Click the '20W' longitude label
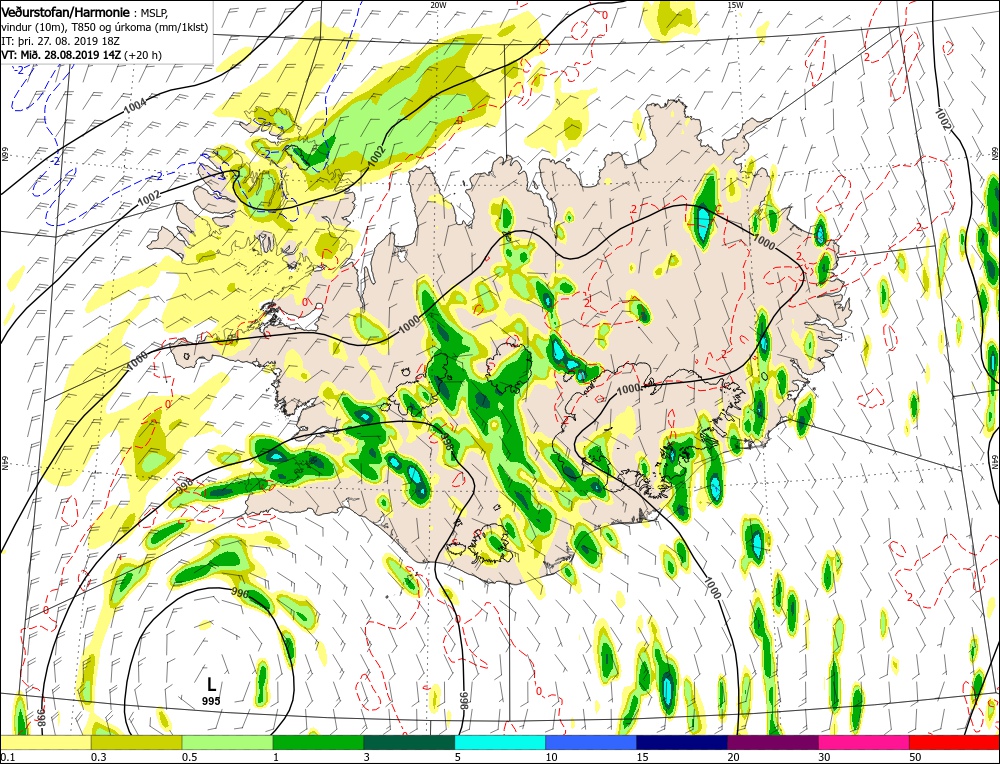This screenshot has width=1000, height=764. coord(438,4)
